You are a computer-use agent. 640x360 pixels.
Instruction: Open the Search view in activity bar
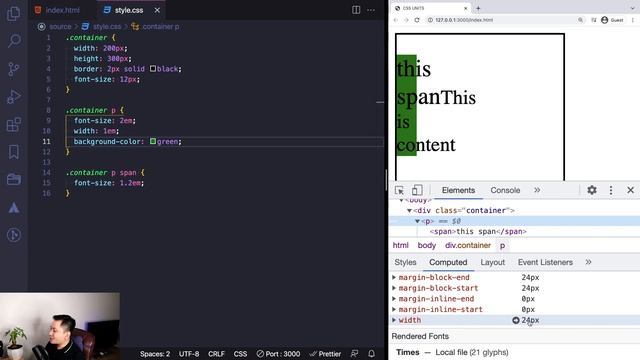[14, 40]
